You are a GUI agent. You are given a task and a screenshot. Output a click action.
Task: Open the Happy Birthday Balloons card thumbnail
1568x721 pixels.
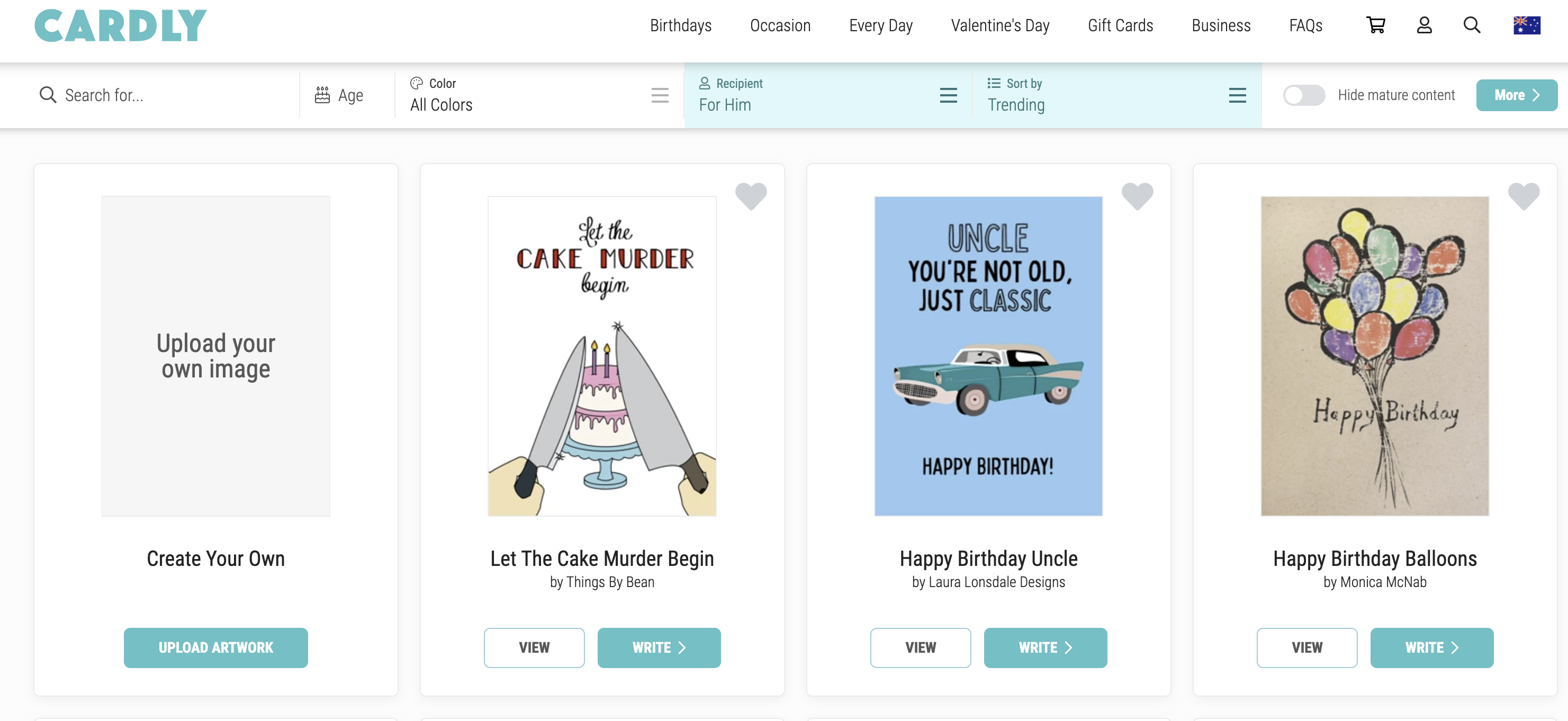pos(1374,356)
